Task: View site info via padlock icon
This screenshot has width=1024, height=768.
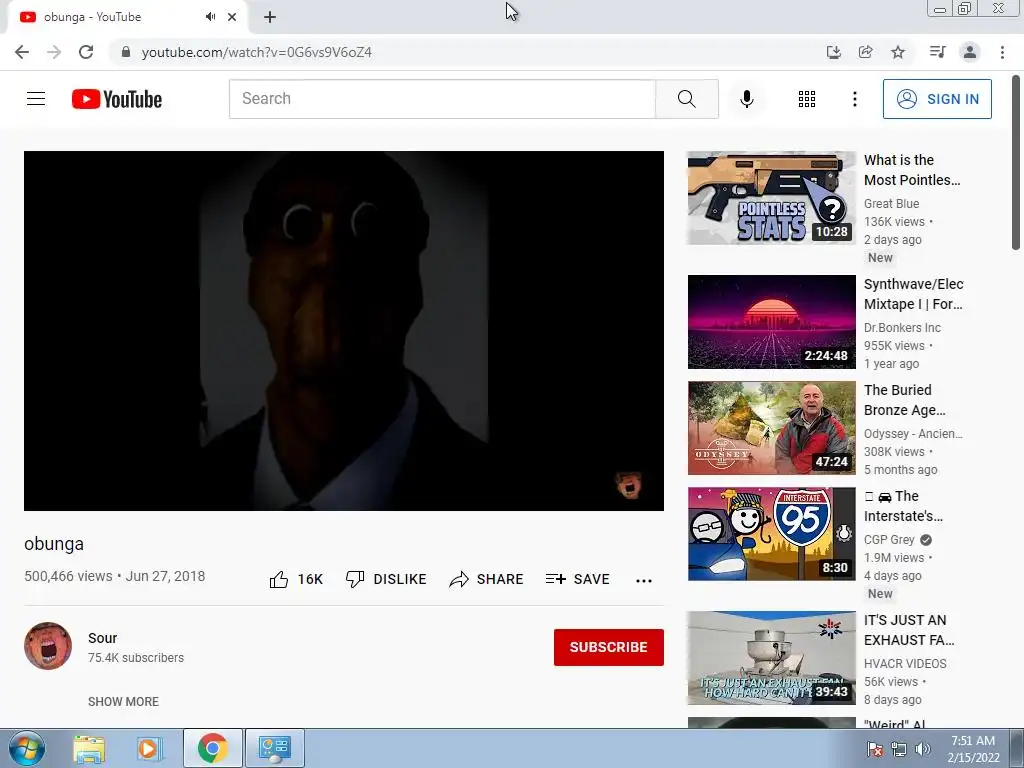Action: (x=126, y=52)
